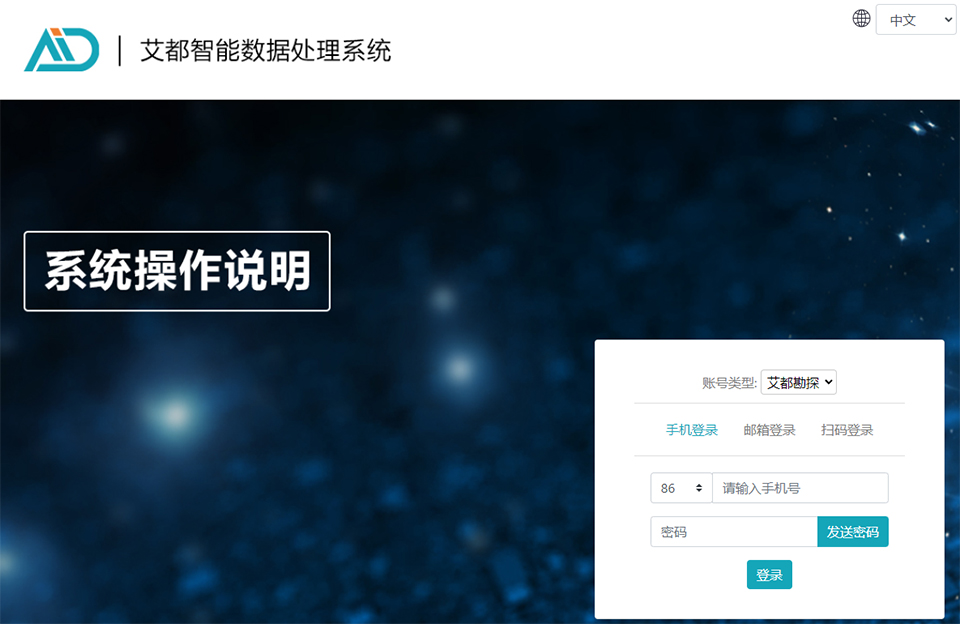The width and height of the screenshot is (960, 624).
Task: Expand the 账号类型 dropdown showing 艾都勘探
Action: (x=798, y=382)
